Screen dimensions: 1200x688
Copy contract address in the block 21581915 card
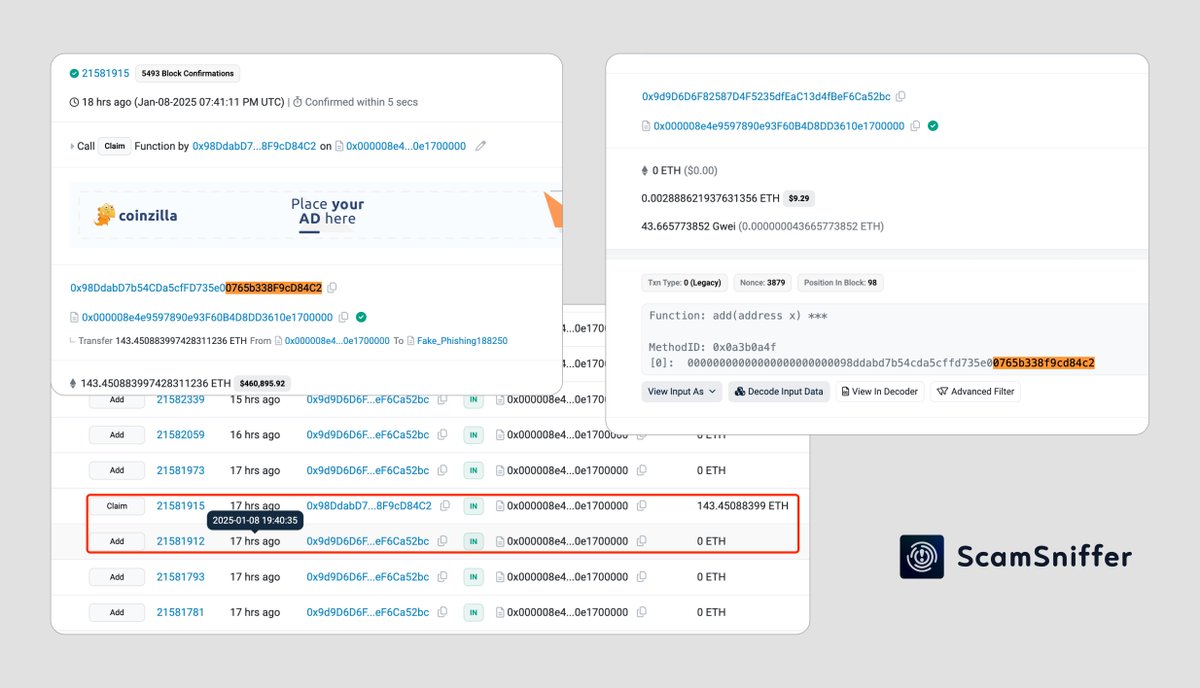click(343, 317)
